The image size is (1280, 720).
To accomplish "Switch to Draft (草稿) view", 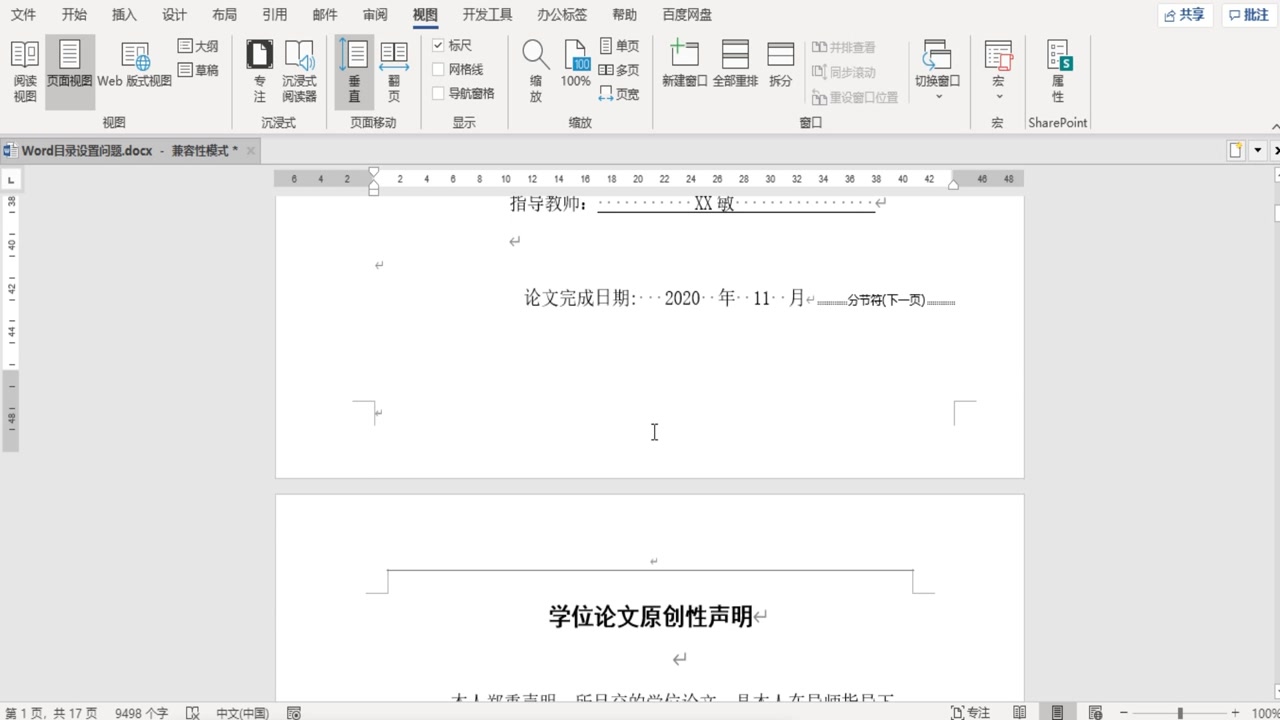I will tap(198, 70).
